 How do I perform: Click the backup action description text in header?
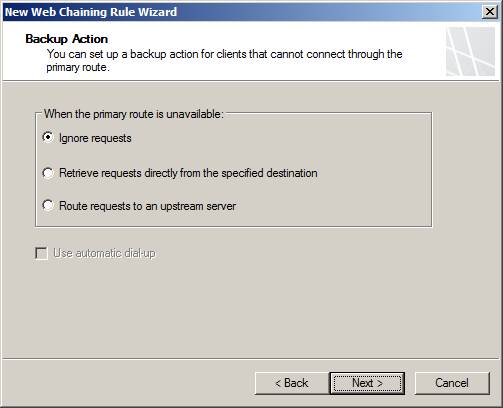tap(224, 60)
